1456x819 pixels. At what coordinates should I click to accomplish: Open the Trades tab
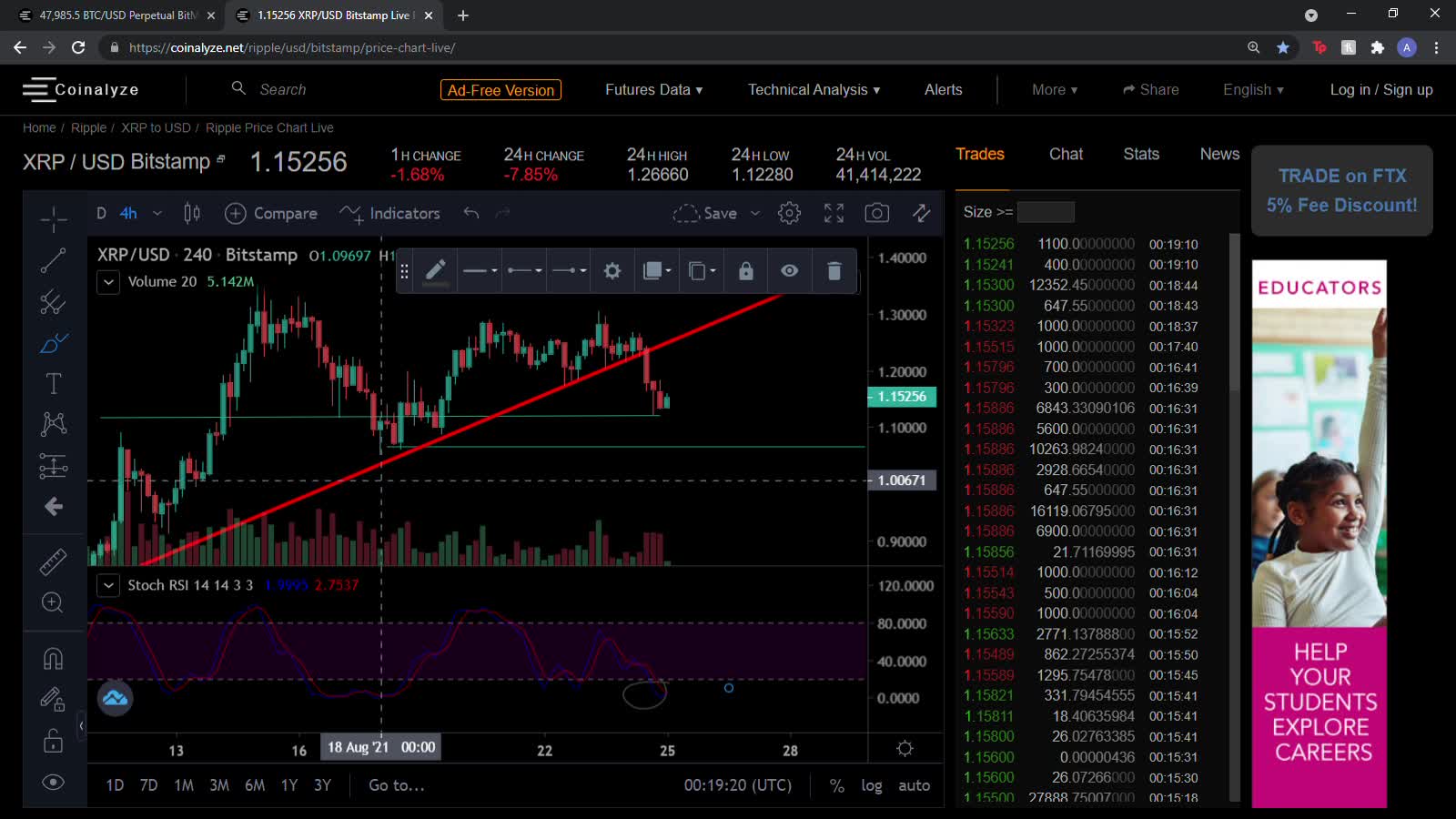point(980,154)
